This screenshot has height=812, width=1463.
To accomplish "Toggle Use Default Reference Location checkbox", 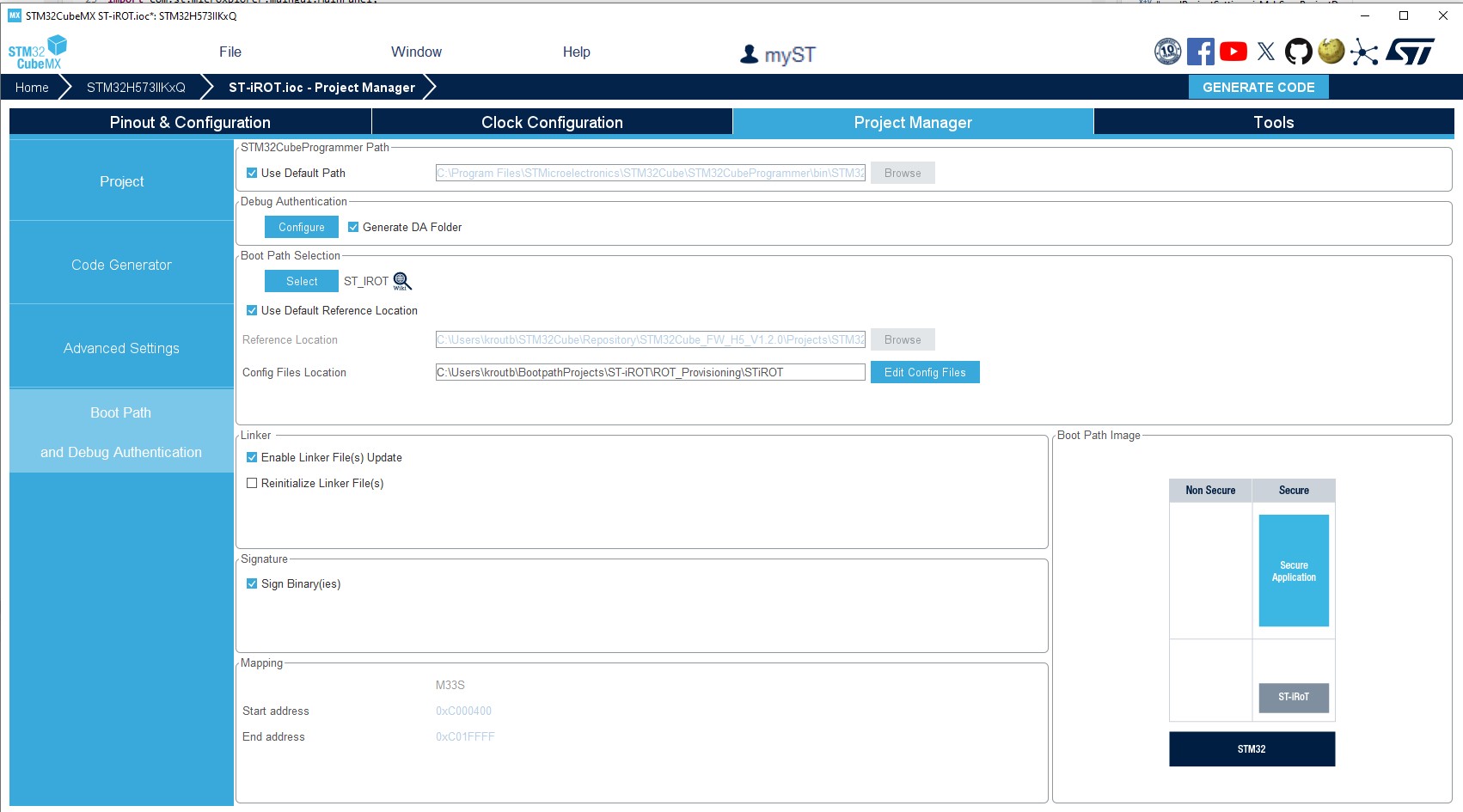I will click(252, 310).
